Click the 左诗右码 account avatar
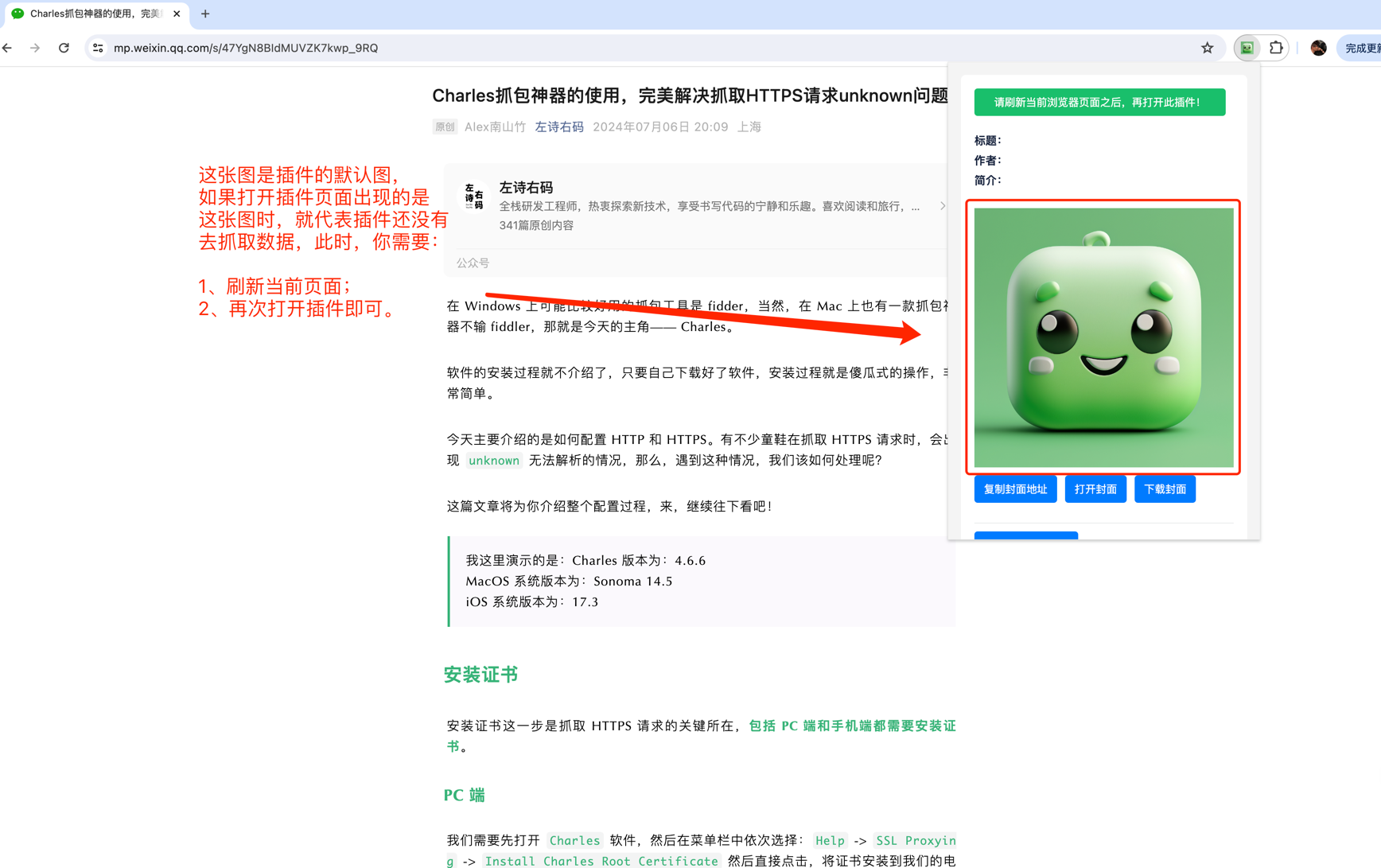The width and height of the screenshot is (1381, 868). click(x=474, y=196)
